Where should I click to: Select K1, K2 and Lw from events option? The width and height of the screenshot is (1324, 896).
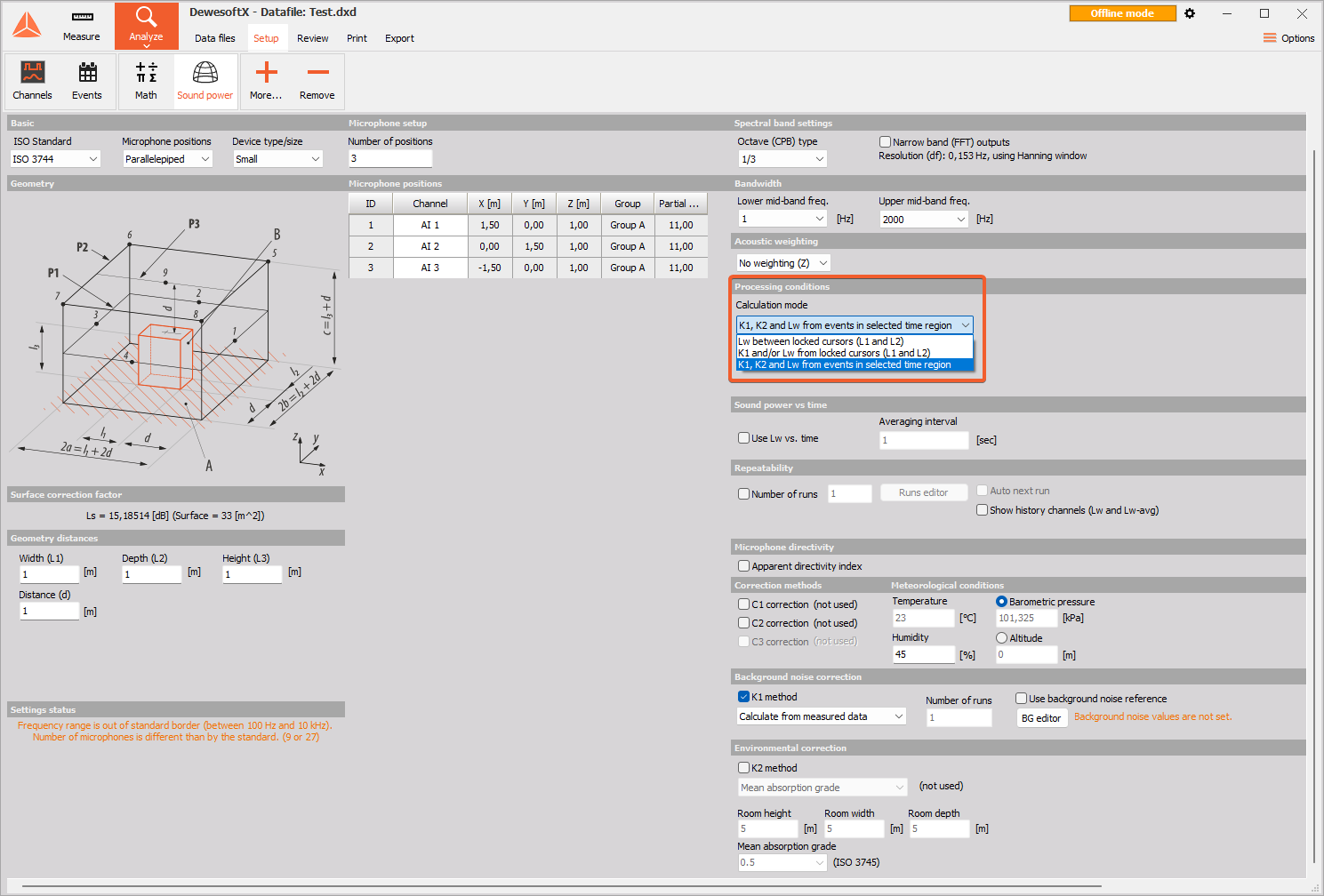coord(855,364)
